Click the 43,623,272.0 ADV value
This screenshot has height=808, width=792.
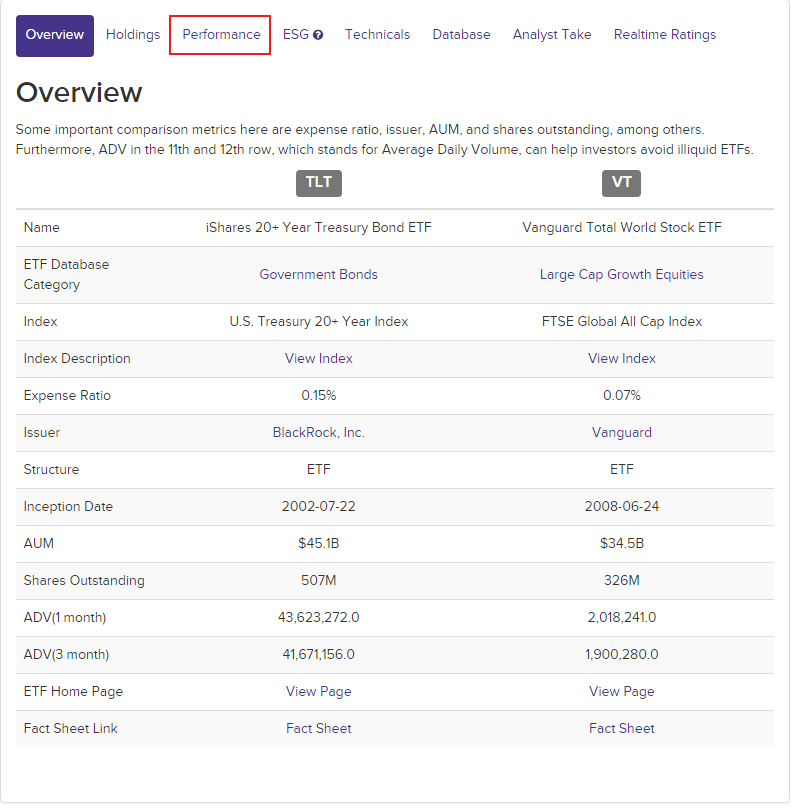pyautogui.click(x=319, y=618)
